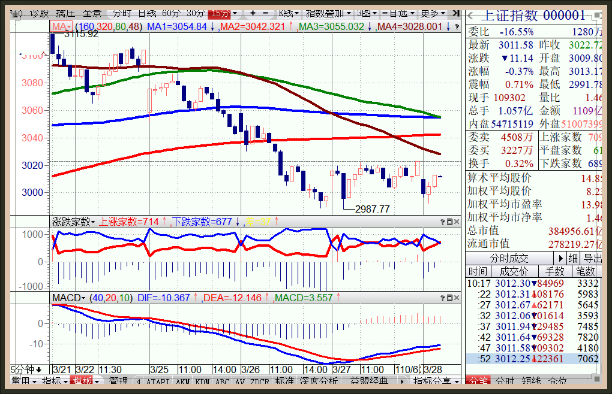Open the MA indicator dropdown
The image size is (612, 394).
coord(61,27)
